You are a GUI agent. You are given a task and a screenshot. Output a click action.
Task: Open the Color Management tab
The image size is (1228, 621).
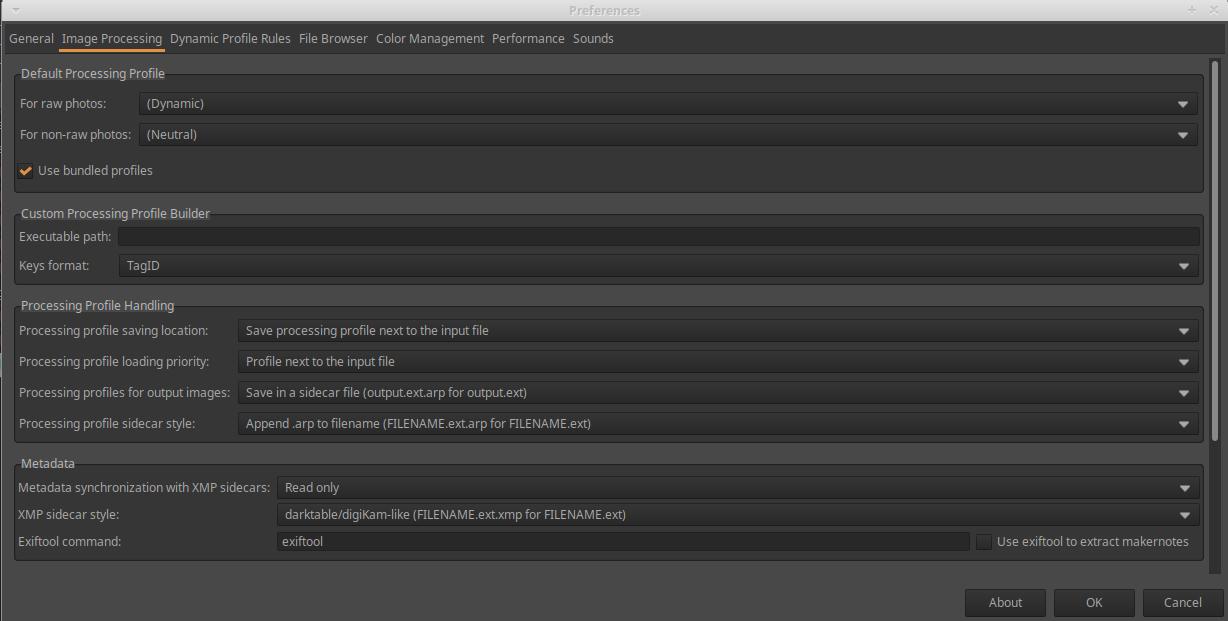point(430,39)
